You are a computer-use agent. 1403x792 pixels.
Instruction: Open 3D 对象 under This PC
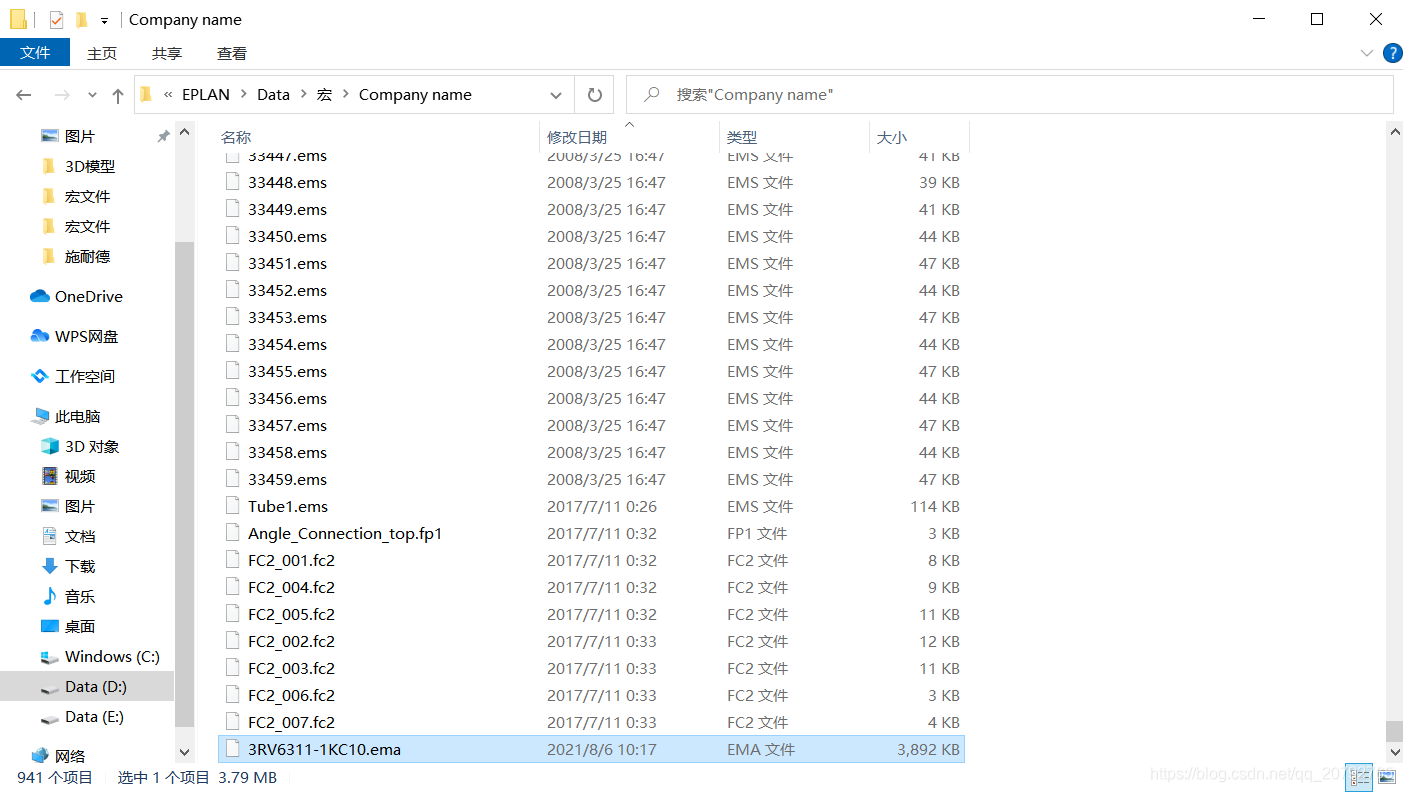[x=91, y=446]
